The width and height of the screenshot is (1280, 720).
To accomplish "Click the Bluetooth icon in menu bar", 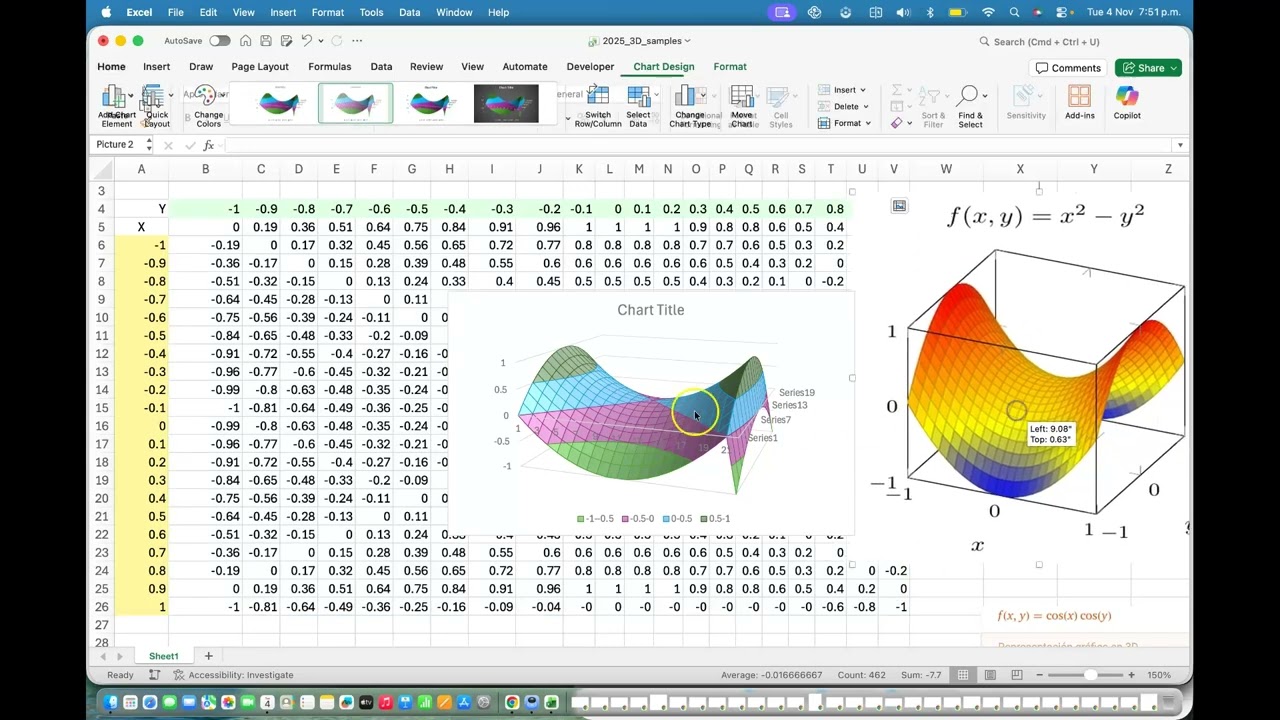I will 929,12.
